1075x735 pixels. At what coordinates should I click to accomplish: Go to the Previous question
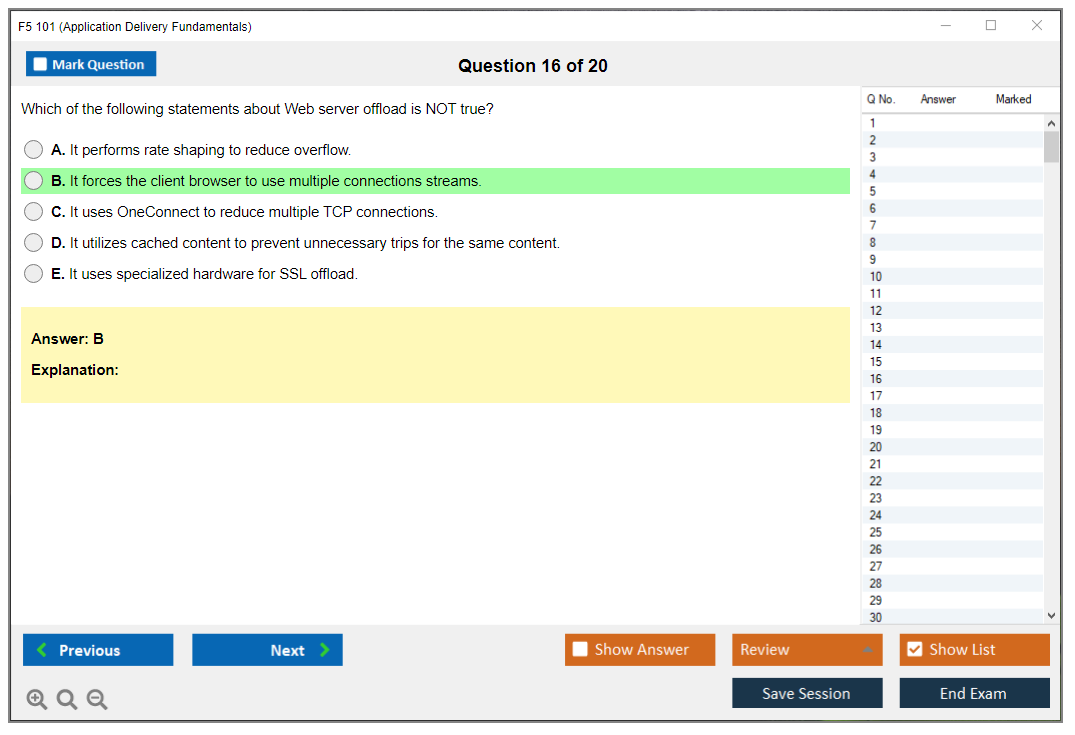click(x=98, y=650)
